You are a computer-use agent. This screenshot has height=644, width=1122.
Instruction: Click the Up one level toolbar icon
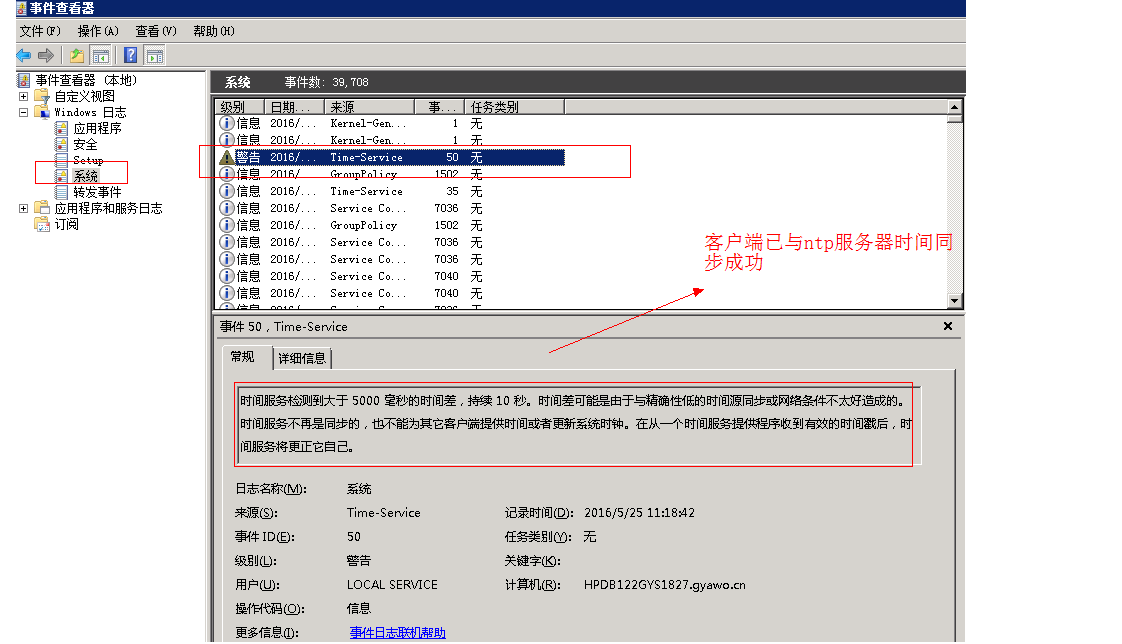pyautogui.click(x=77, y=55)
